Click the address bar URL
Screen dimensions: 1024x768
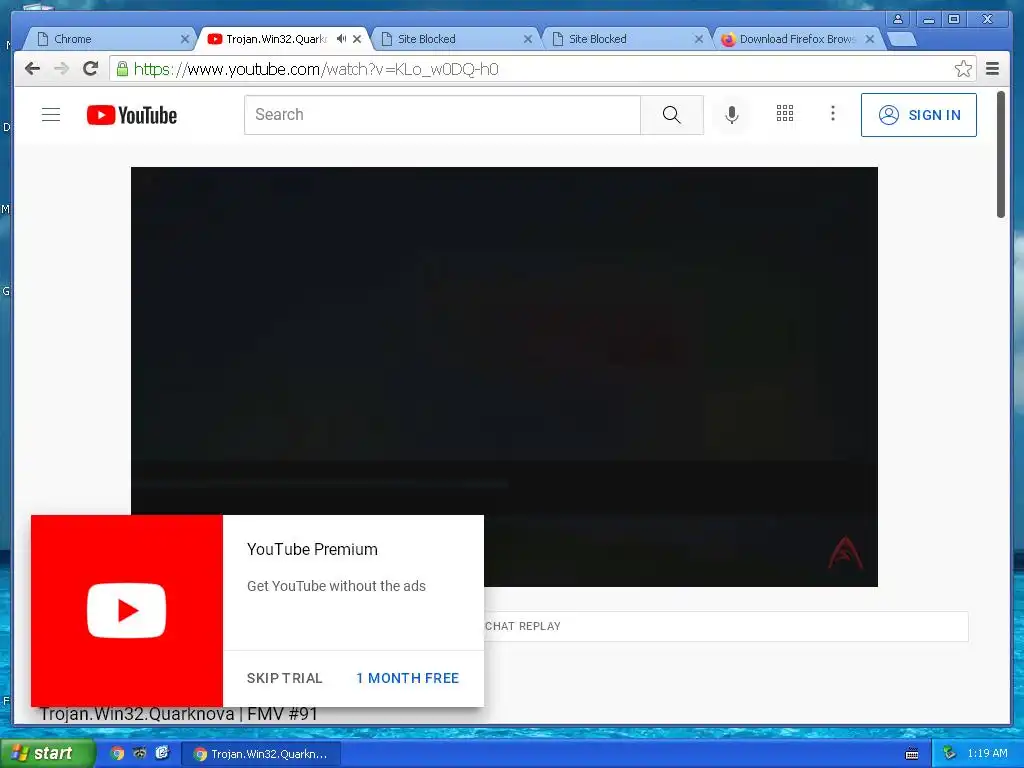point(316,69)
